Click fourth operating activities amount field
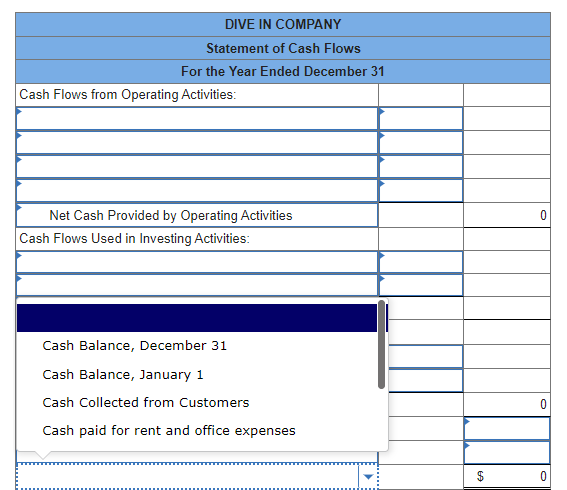 coord(421,191)
